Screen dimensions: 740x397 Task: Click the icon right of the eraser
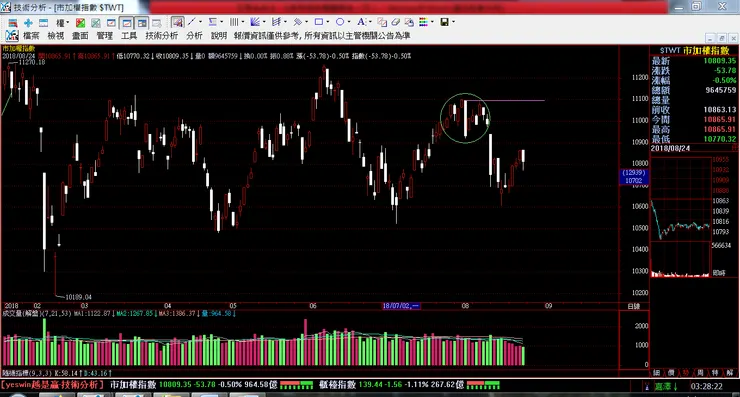409,22
